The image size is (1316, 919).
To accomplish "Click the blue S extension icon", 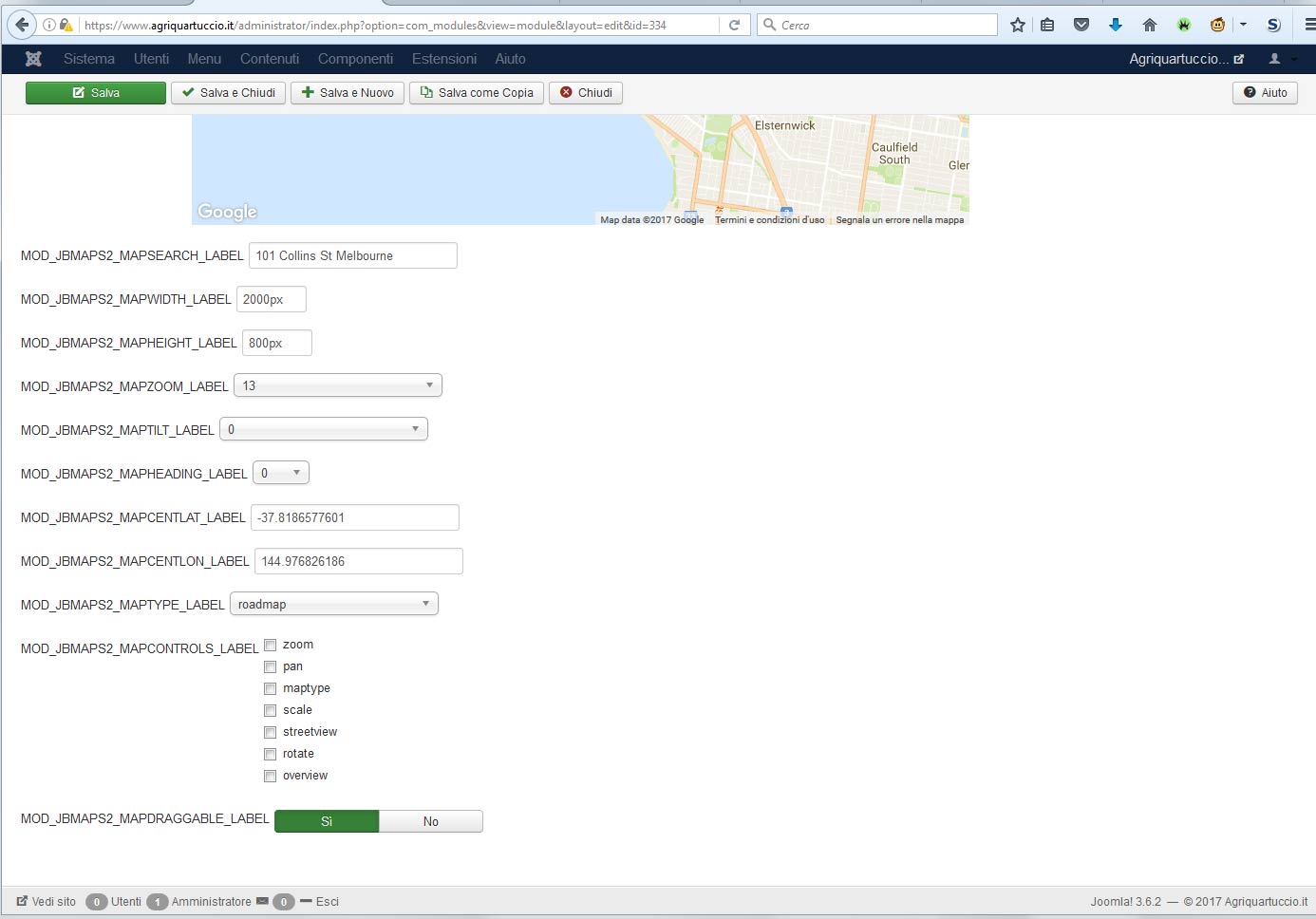I will [x=1274, y=25].
